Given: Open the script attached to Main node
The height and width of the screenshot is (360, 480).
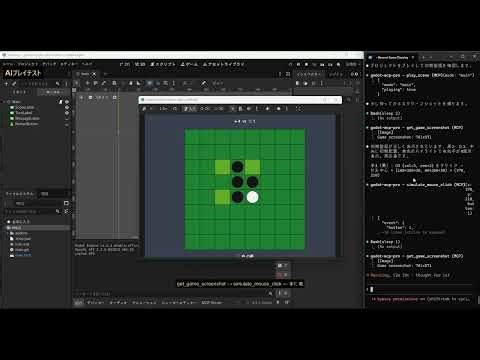Looking at the screenshot, I should tap(61, 102).
